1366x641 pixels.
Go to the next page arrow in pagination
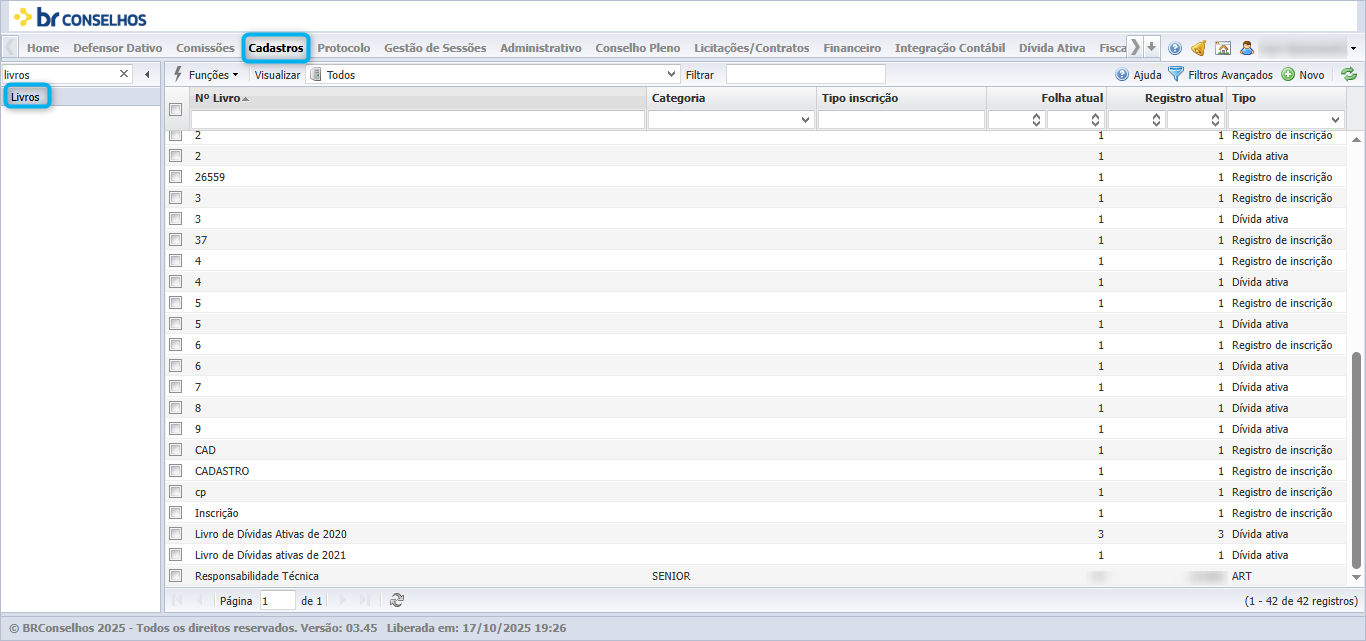click(343, 600)
